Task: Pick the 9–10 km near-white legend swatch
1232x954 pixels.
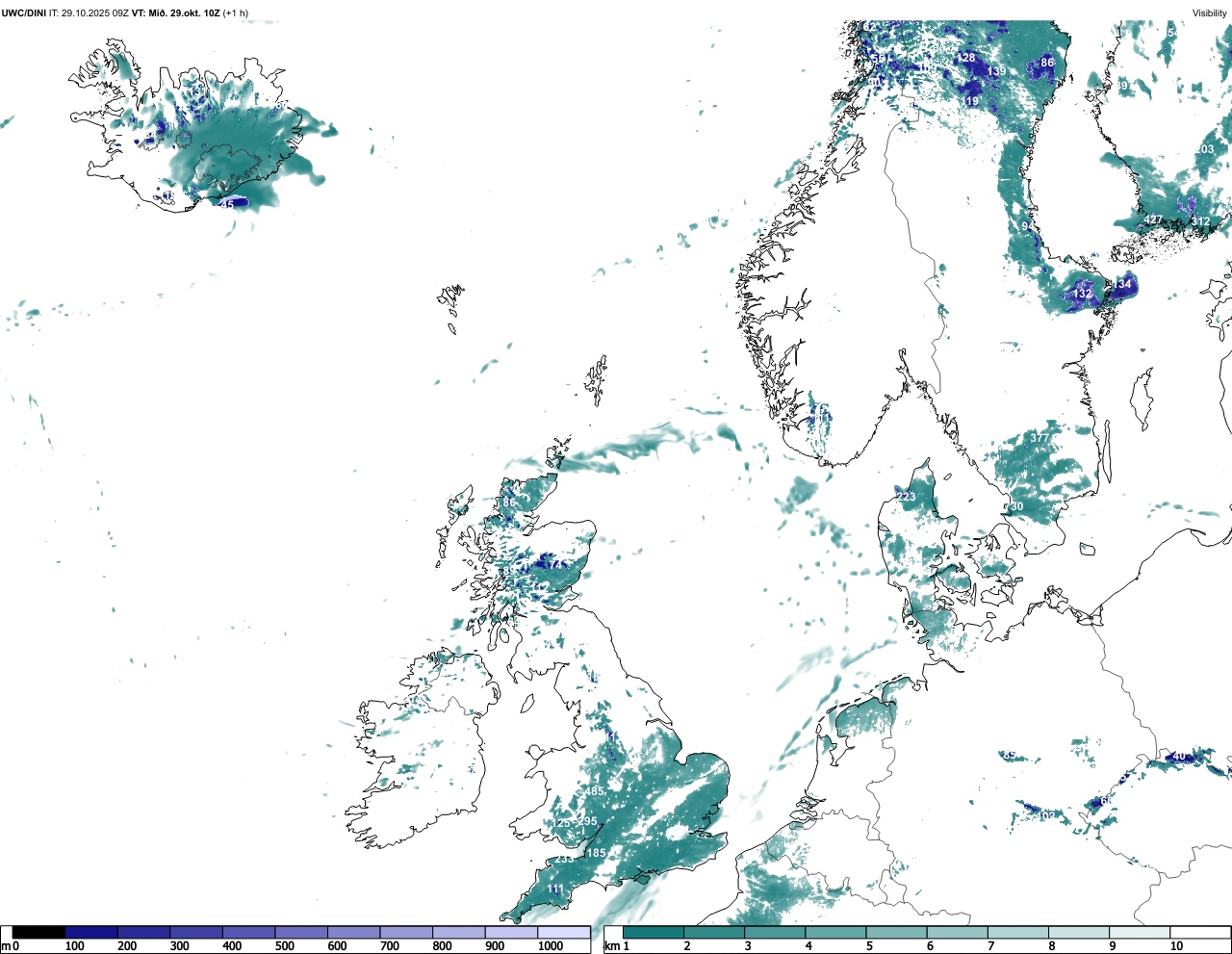Action: pyautogui.click(x=1139, y=933)
